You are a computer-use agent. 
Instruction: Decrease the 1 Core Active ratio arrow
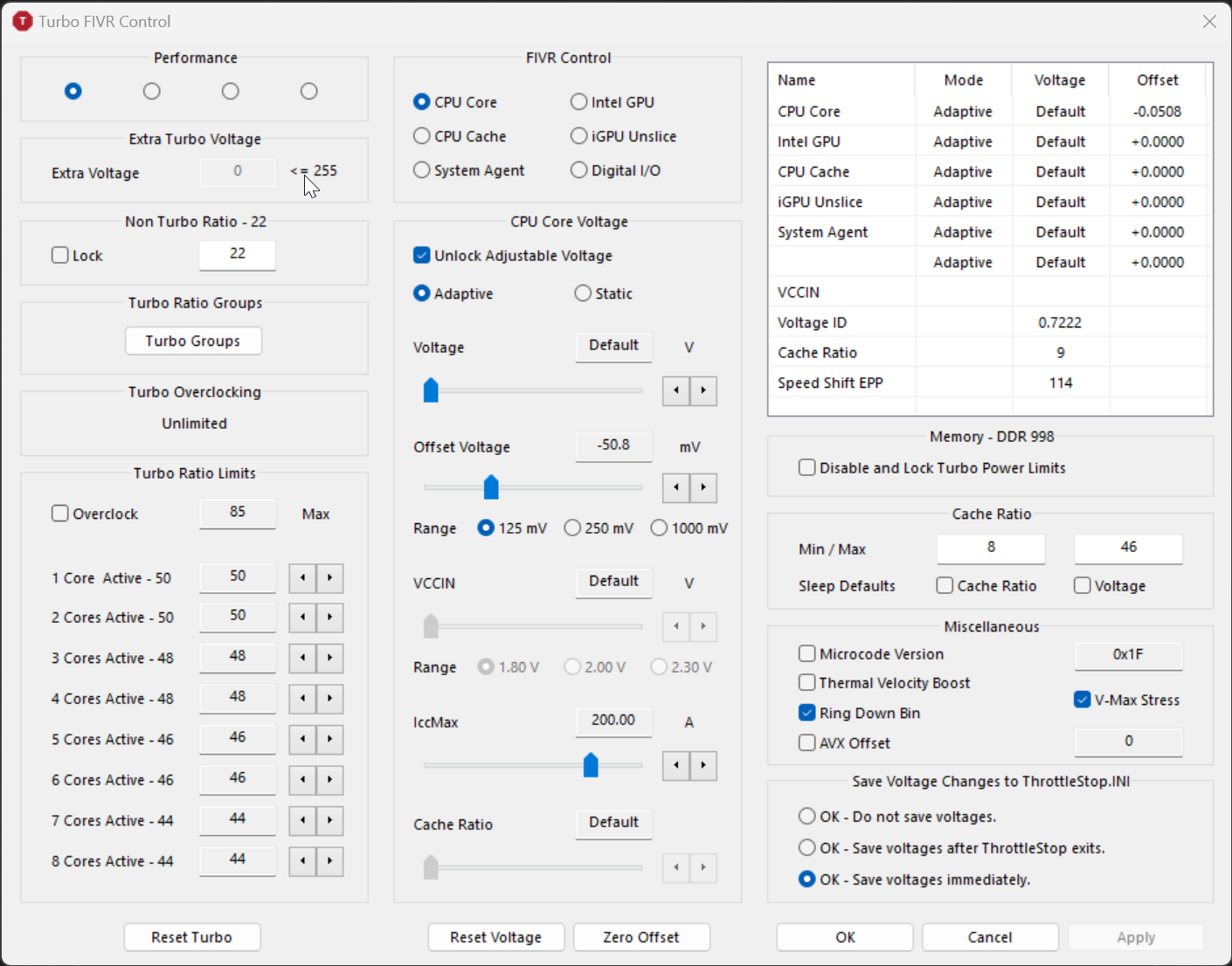tap(302, 578)
